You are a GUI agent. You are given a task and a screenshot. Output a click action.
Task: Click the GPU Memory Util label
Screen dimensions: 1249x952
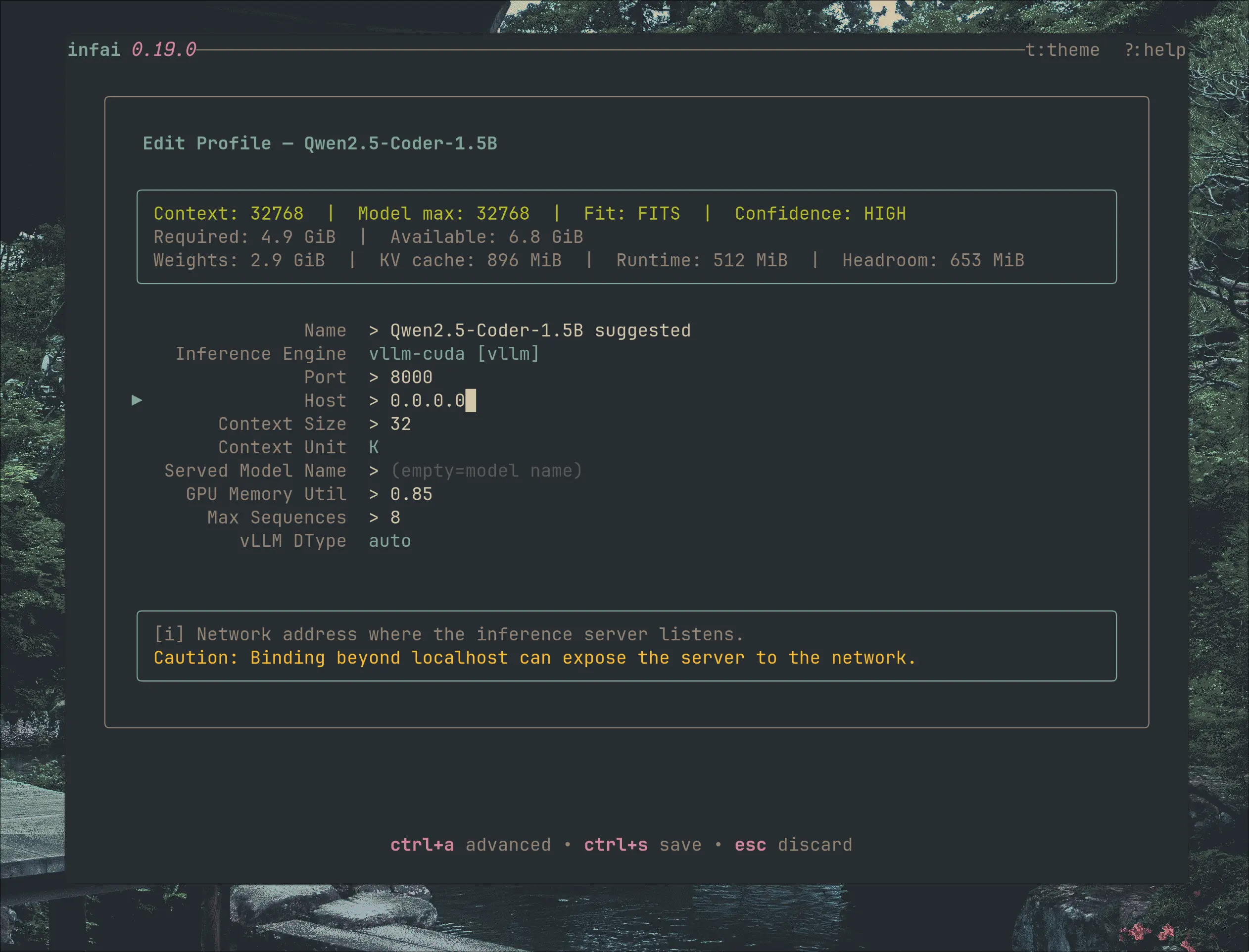click(266, 494)
